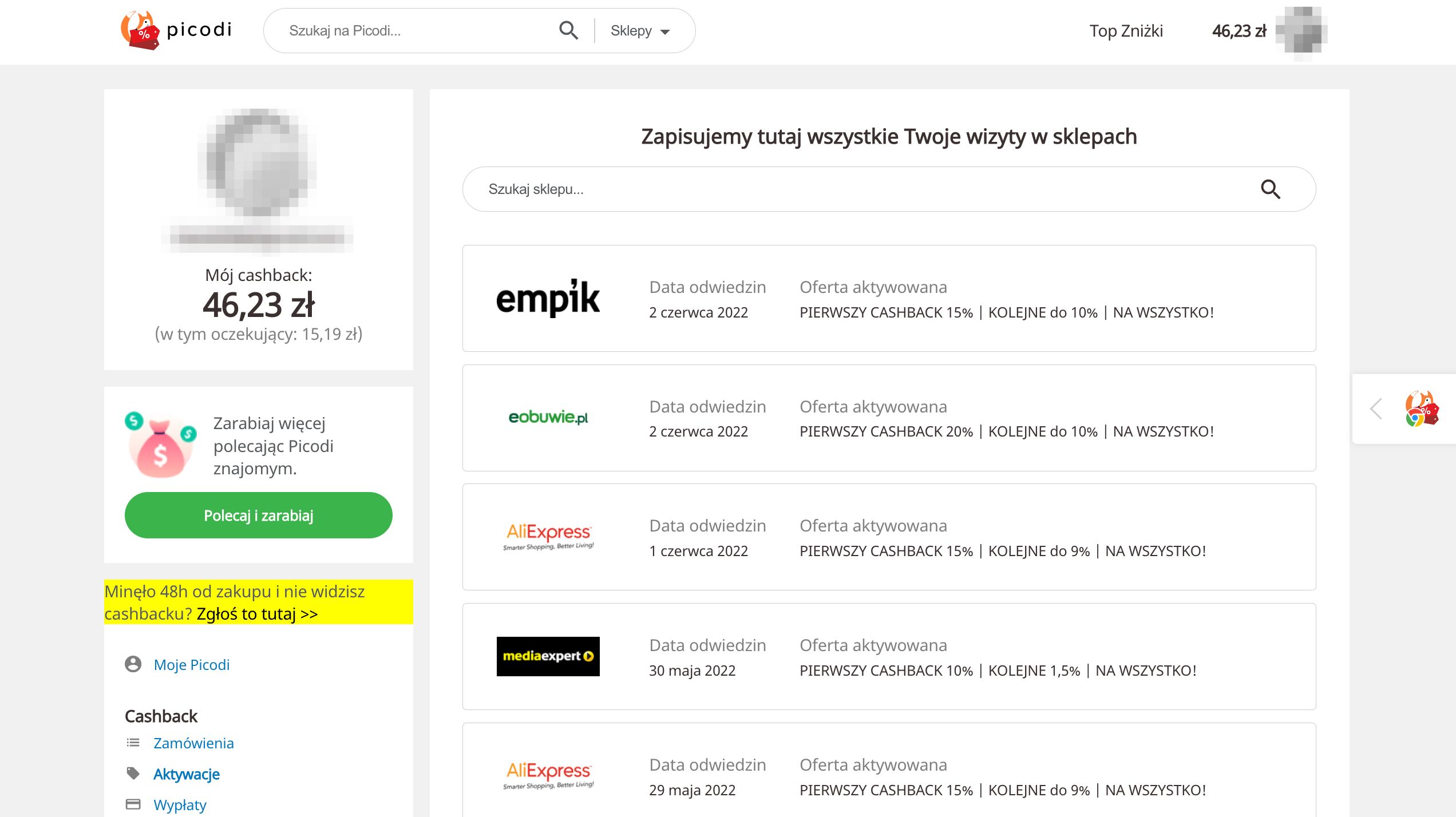Open the Picodi Chrome extension icon
1456x817 pixels.
[x=1422, y=408]
